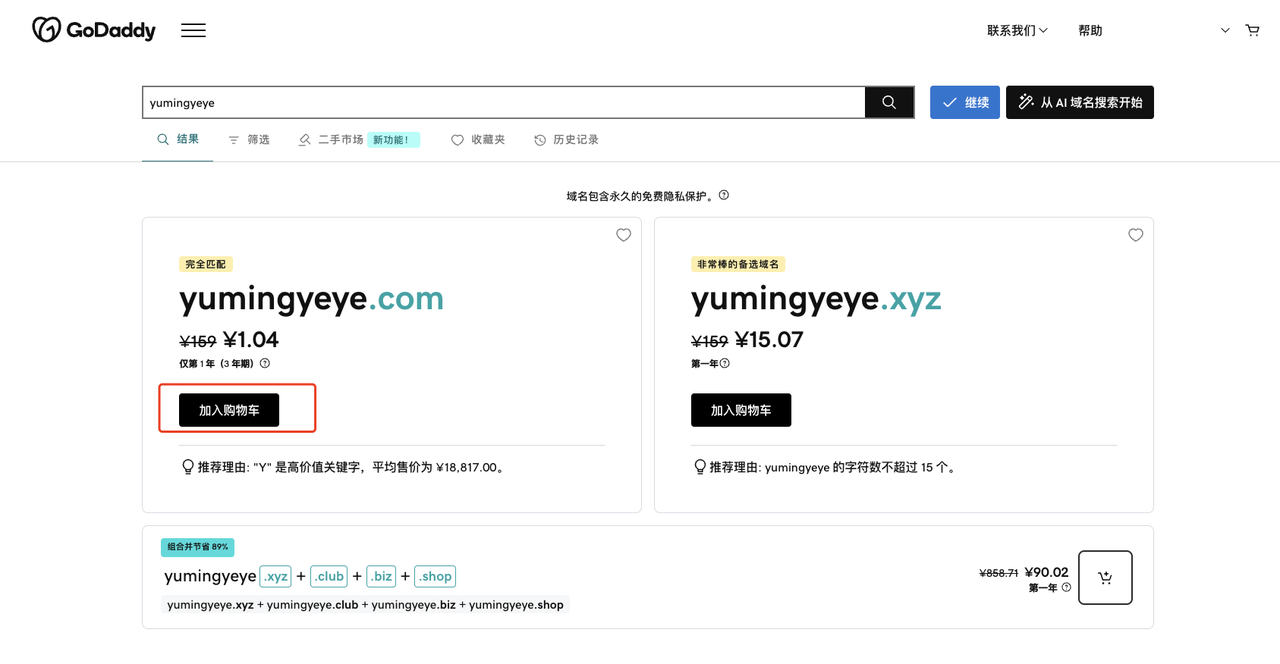The image size is (1280, 664).
Task: Open the hamburger navigation menu
Action: click(x=193, y=29)
